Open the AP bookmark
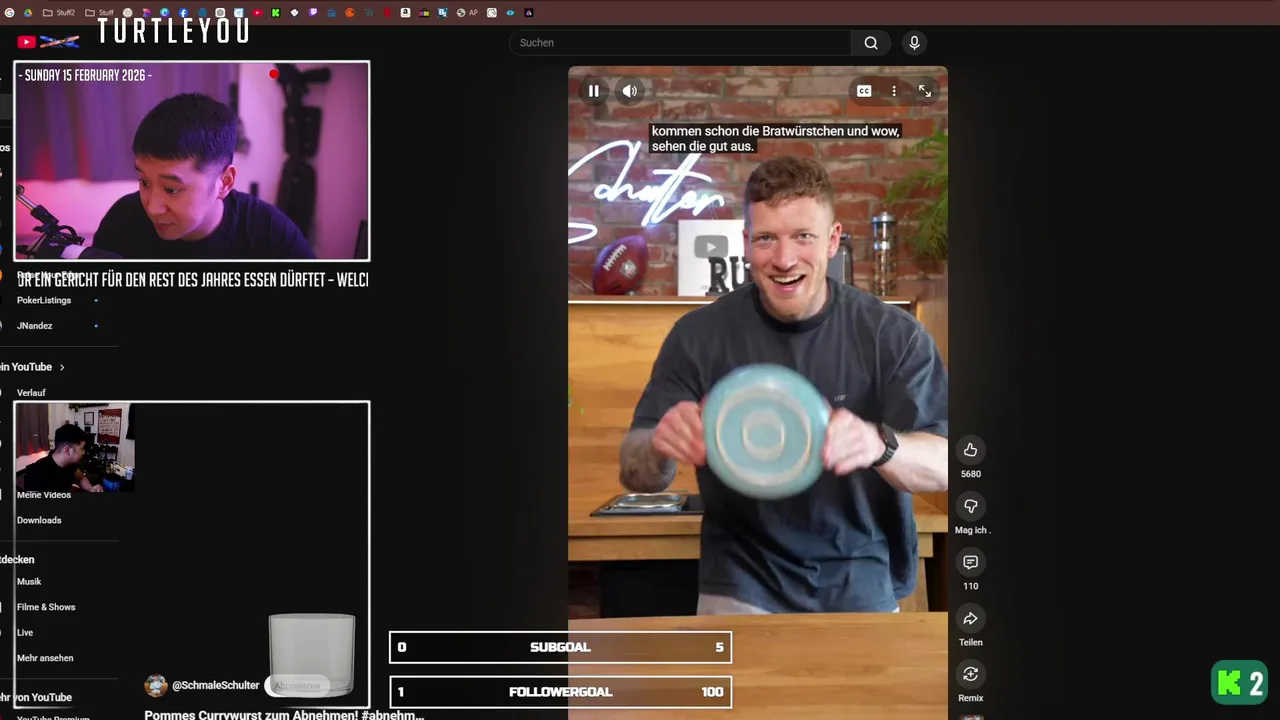The image size is (1280, 720). pyautogui.click(x=467, y=13)
